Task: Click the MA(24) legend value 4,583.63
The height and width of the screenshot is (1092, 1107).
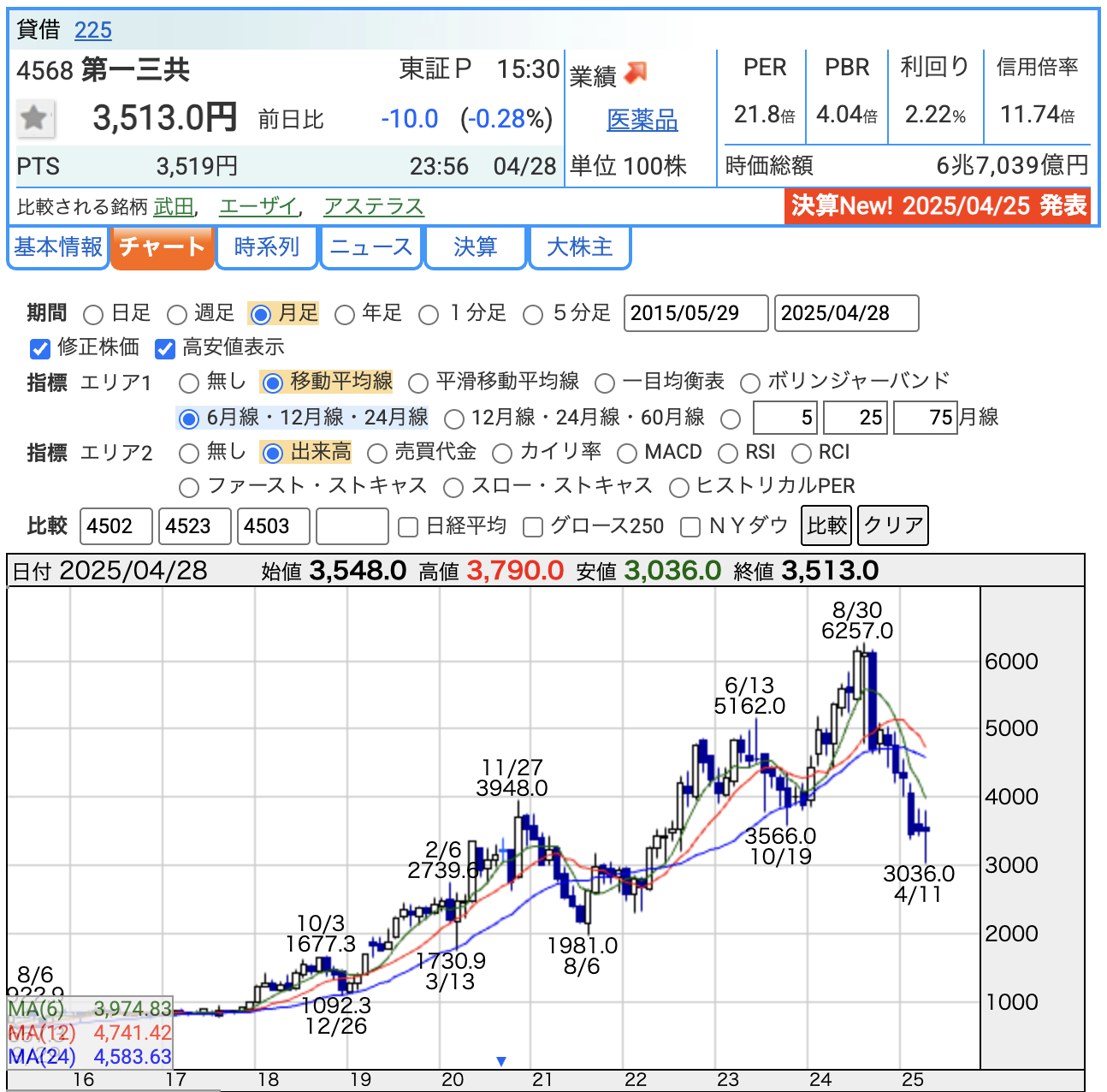Action: (133, 1057)
